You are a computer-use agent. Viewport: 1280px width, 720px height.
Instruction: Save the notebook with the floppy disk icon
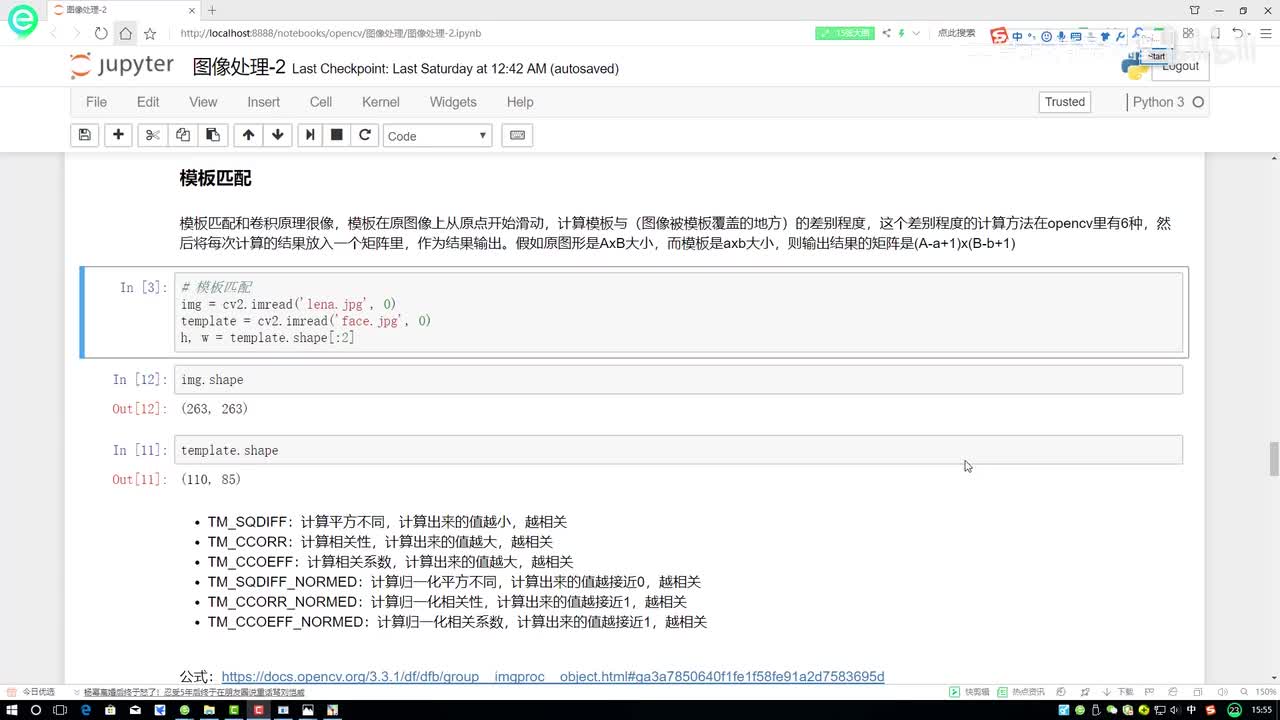pos(85,135)
